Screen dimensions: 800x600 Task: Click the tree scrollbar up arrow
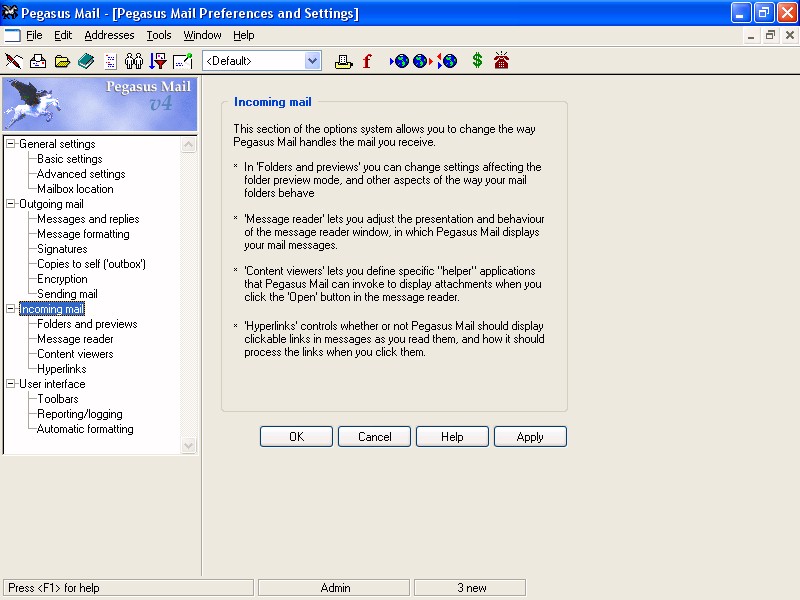click(188, 145)
